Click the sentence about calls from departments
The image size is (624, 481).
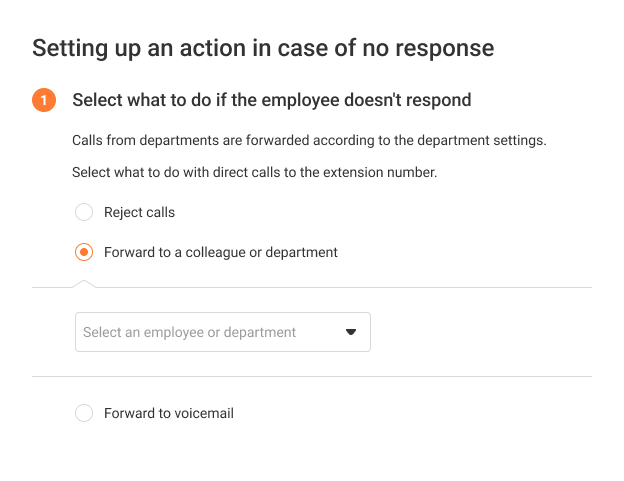(309, 140)
